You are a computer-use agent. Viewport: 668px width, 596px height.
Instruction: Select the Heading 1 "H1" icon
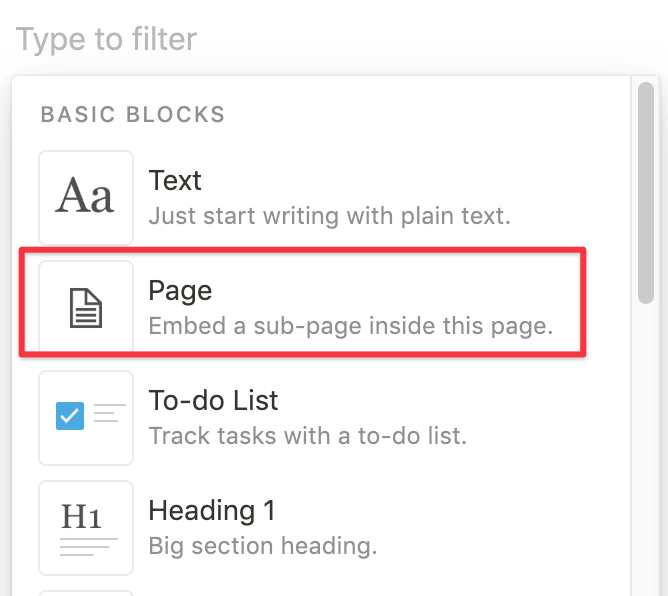point(80,516)
